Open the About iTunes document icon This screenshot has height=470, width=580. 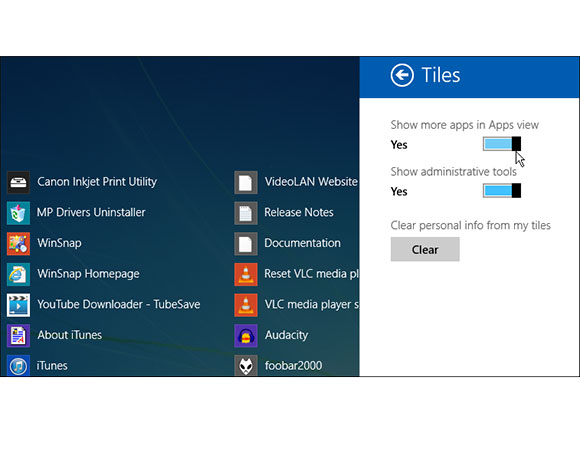tap(18, 336)
